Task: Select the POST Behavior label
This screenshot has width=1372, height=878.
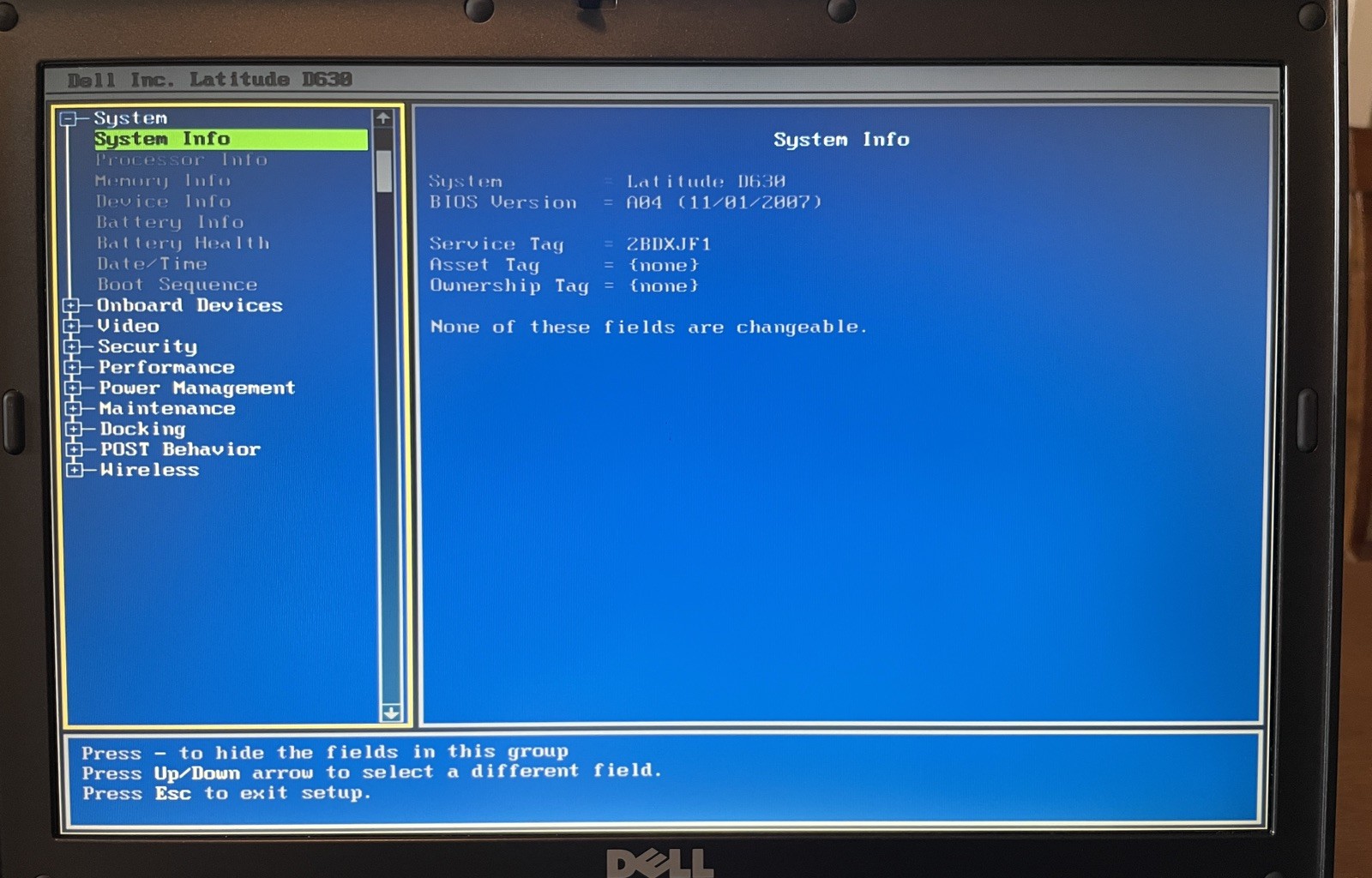Action: click(180, 449)
